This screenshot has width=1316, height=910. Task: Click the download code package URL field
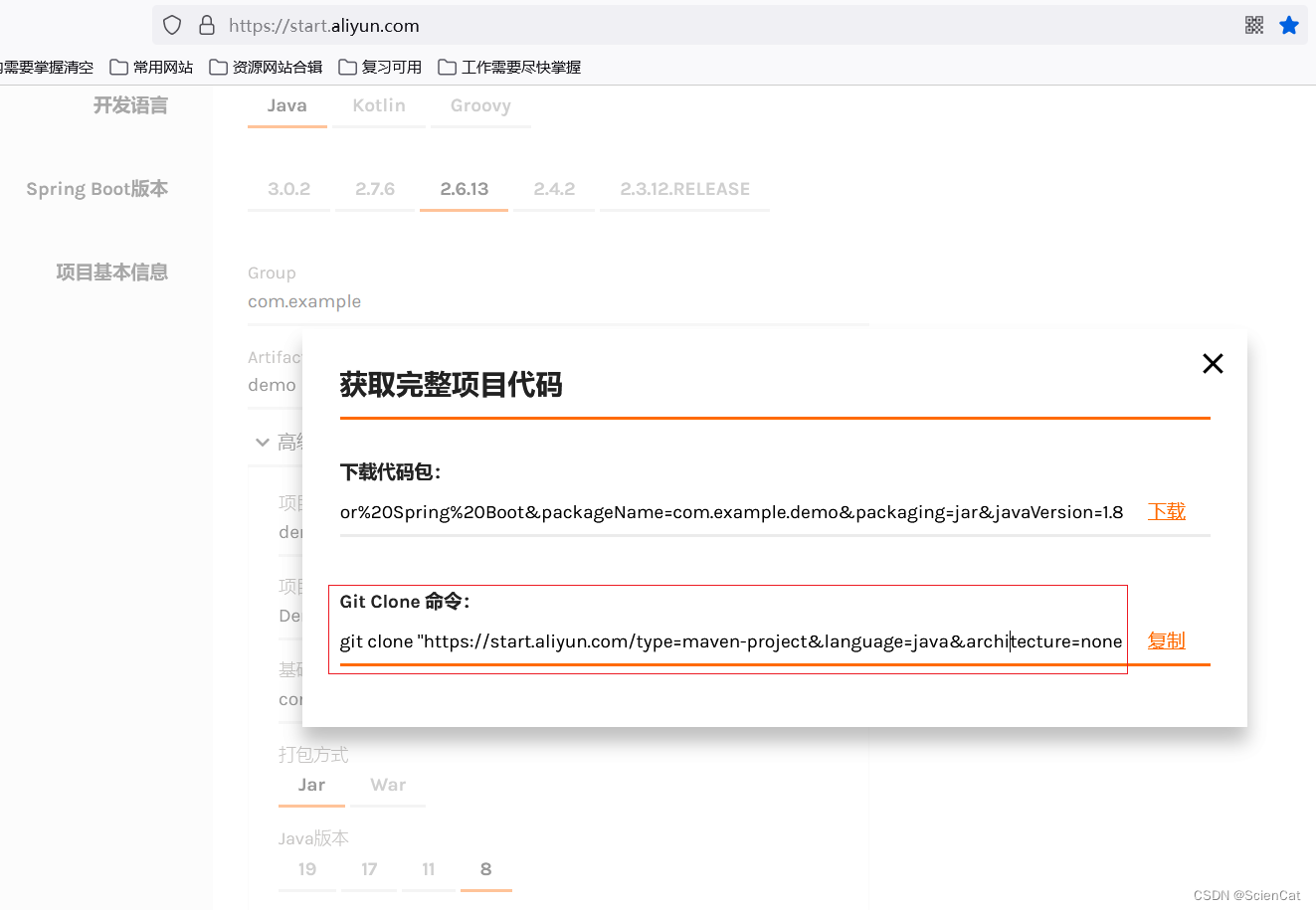point(732,512)
